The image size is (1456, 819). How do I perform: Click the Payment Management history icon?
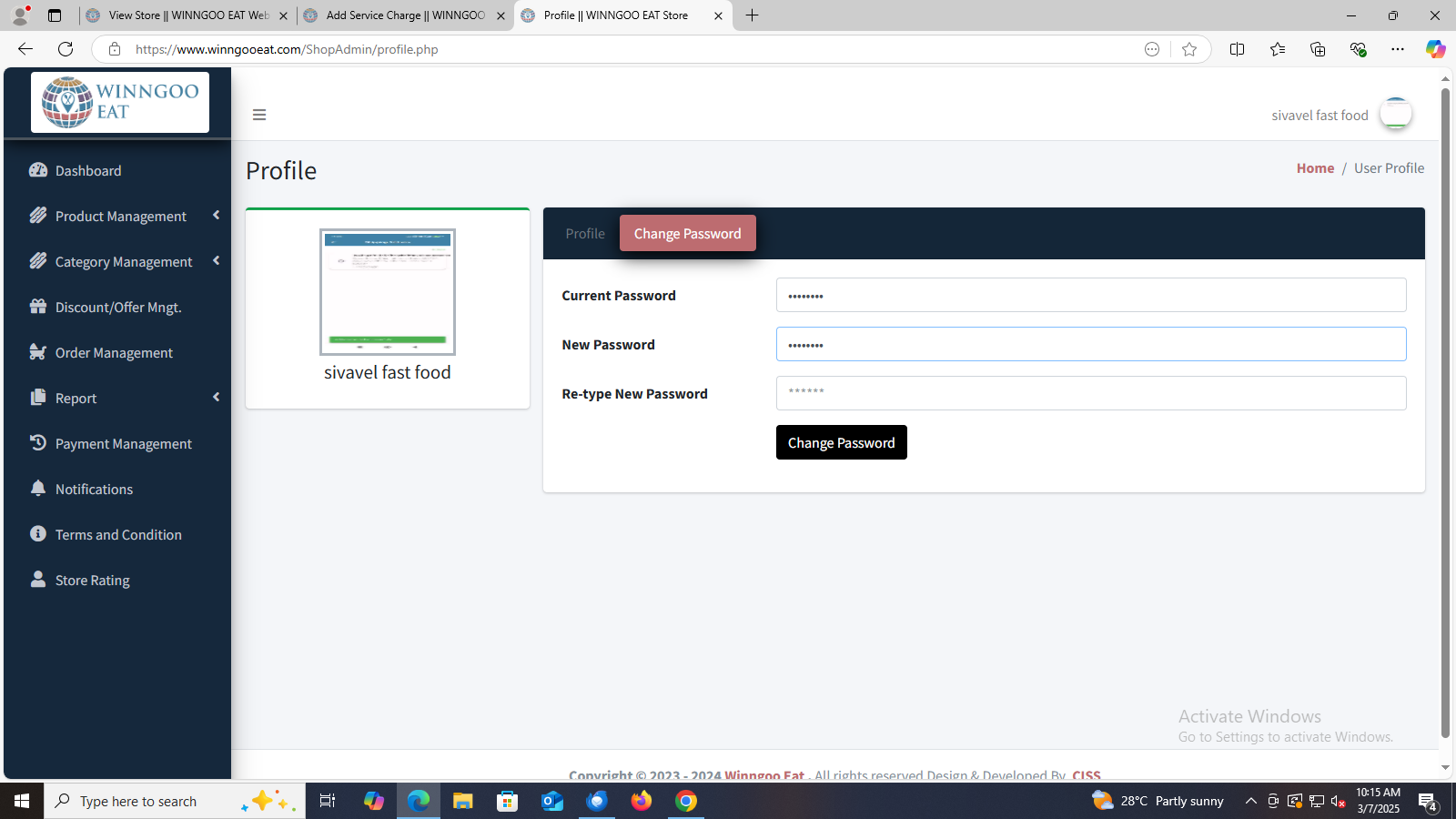pyautogui.click(x=37, y=443)
